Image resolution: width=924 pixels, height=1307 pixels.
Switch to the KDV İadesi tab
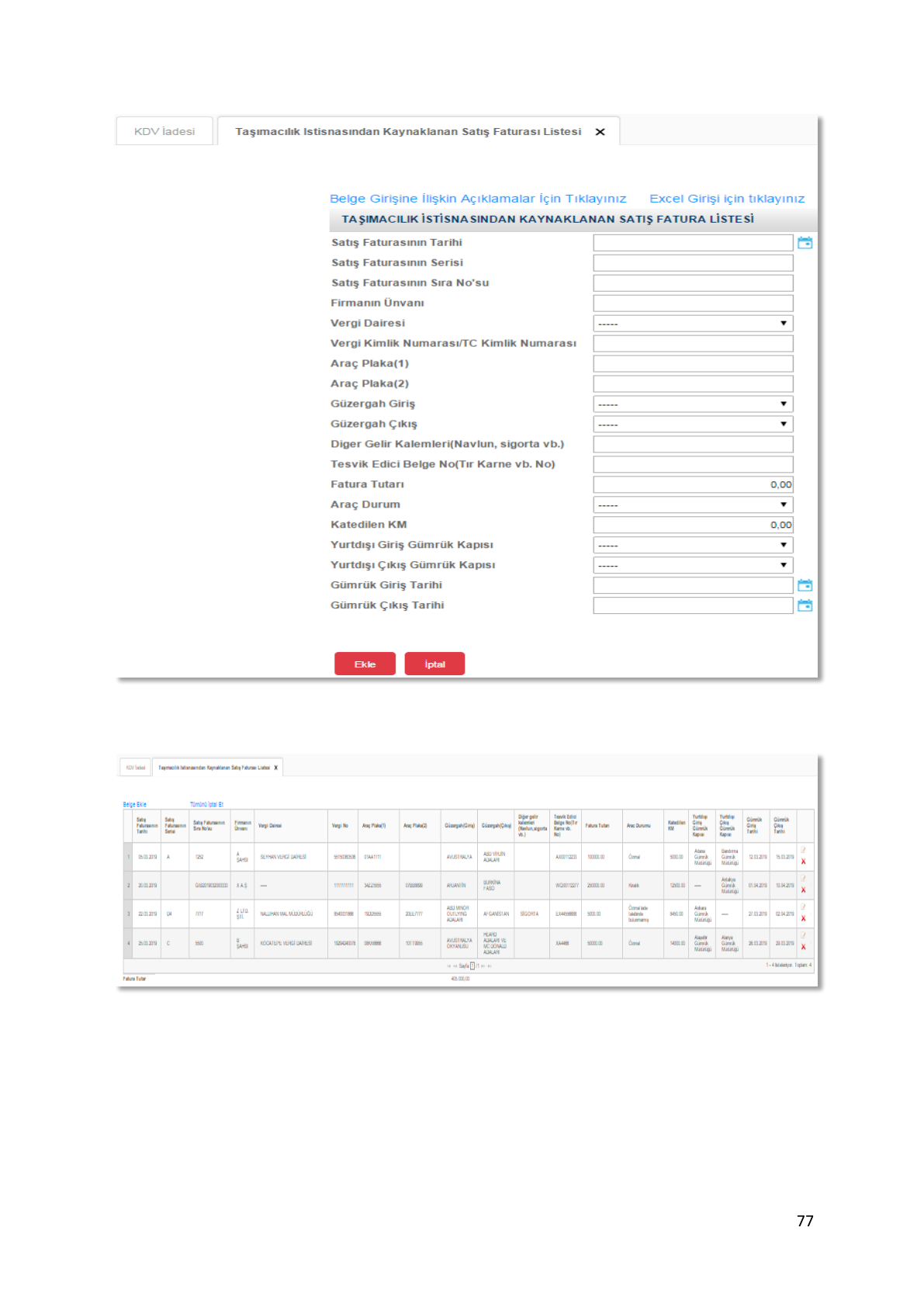coord(164,131)
